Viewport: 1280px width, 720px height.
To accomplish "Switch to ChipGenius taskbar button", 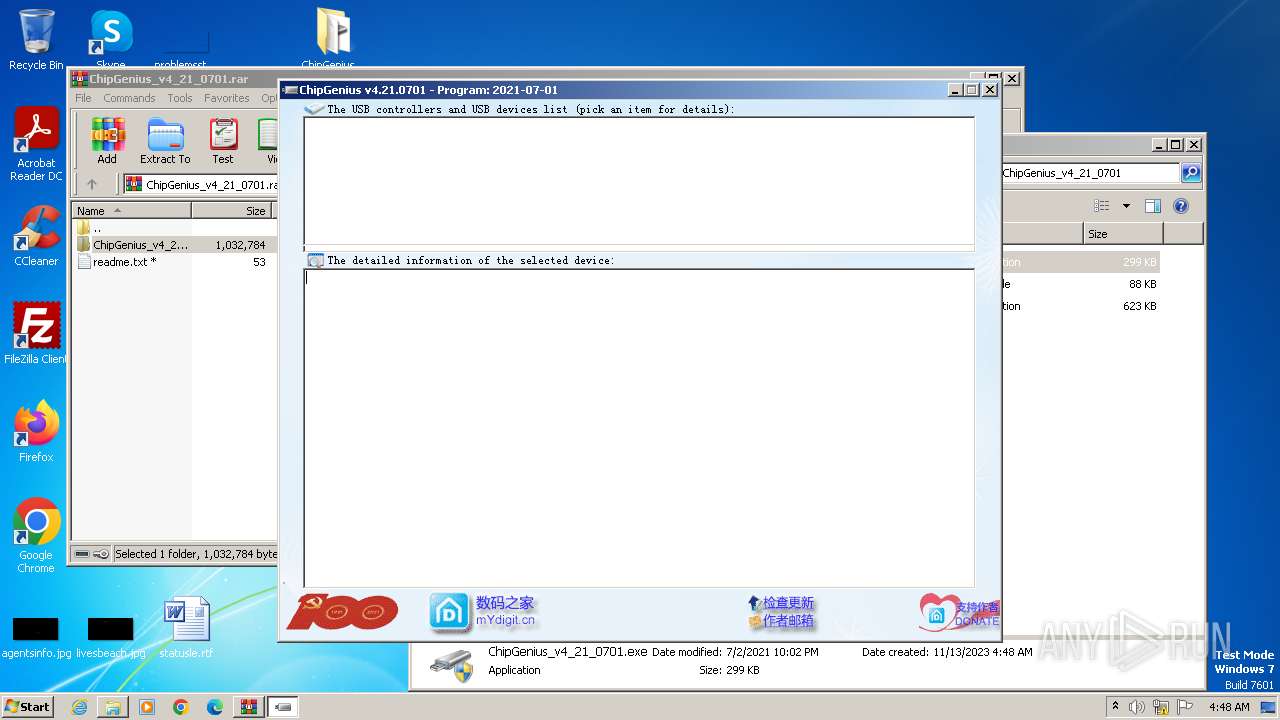I will coord(283,707).
